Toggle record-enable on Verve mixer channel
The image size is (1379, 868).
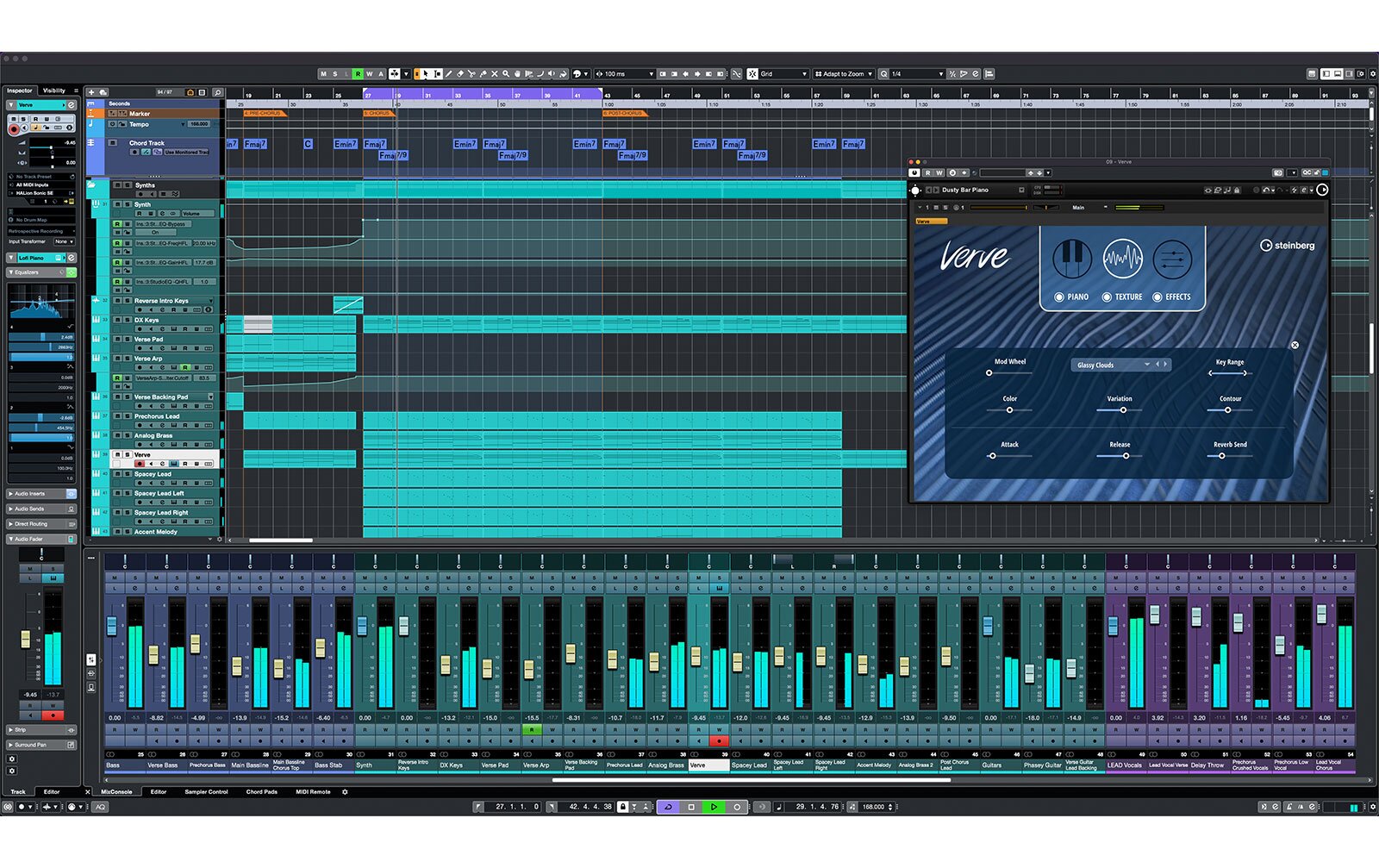tap(719, 740)
